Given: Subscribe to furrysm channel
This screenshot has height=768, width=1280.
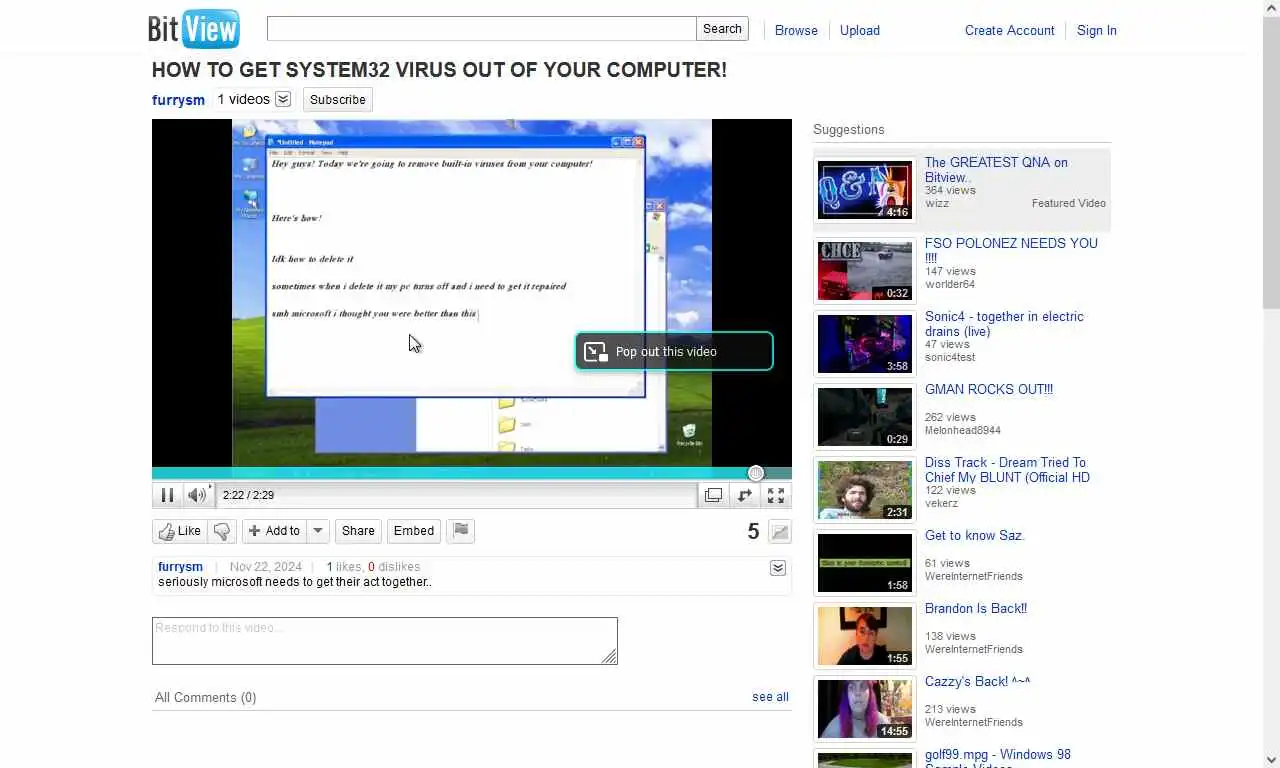Looking at the screenshot, I should 338,99.
